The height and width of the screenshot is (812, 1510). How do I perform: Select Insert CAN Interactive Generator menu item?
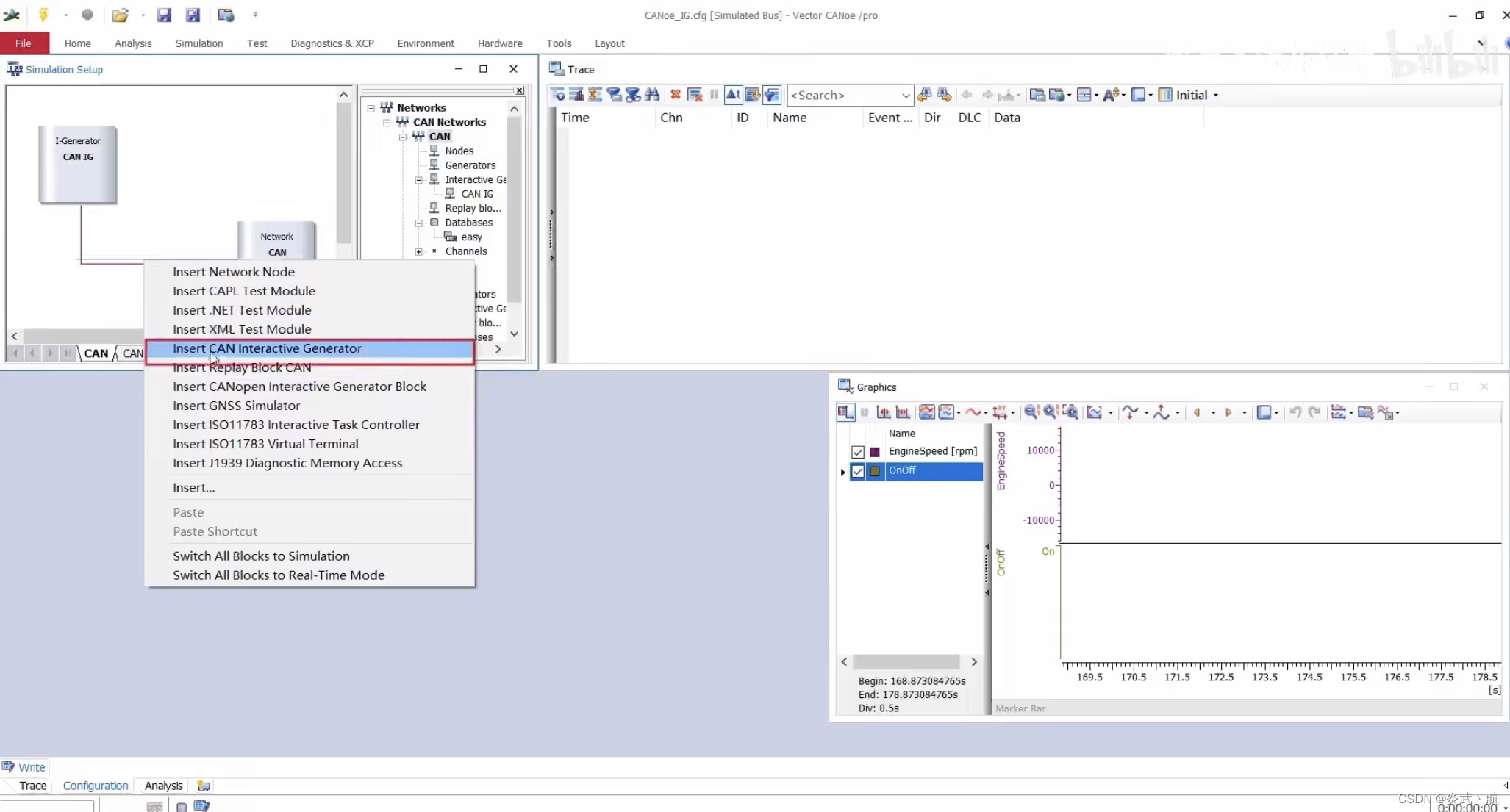(x=267, y=348)
